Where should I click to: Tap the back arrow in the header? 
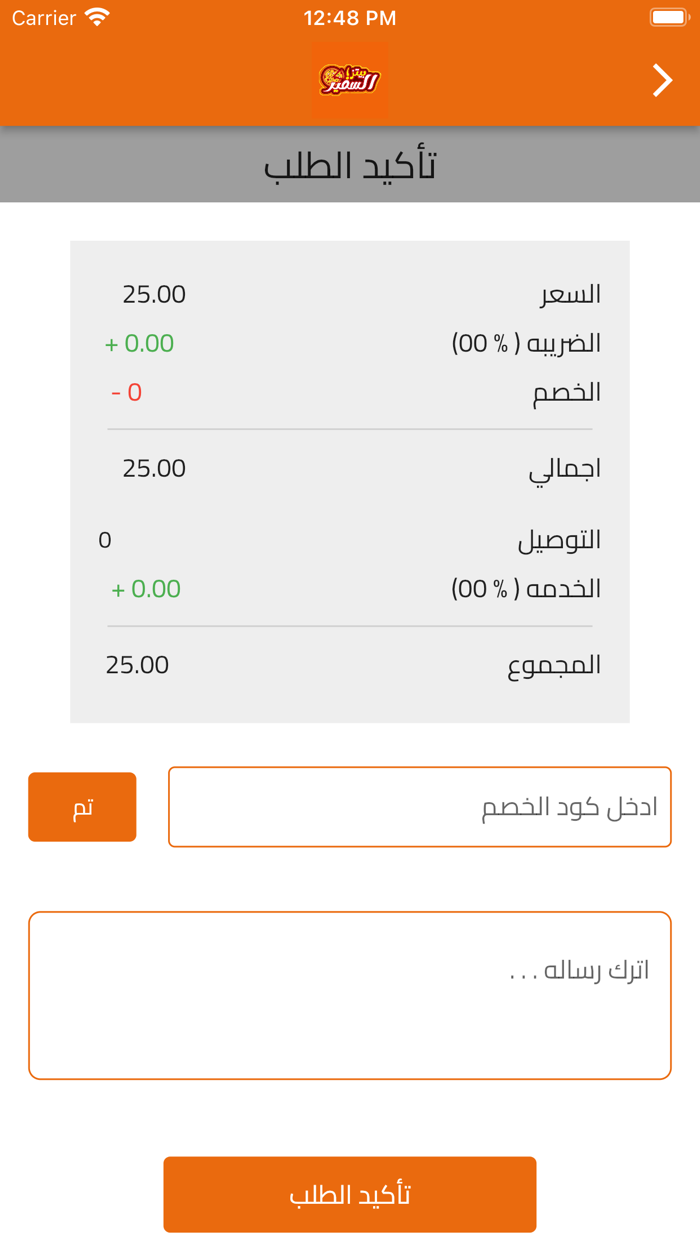pyautogui.click(x=662, y=80)
